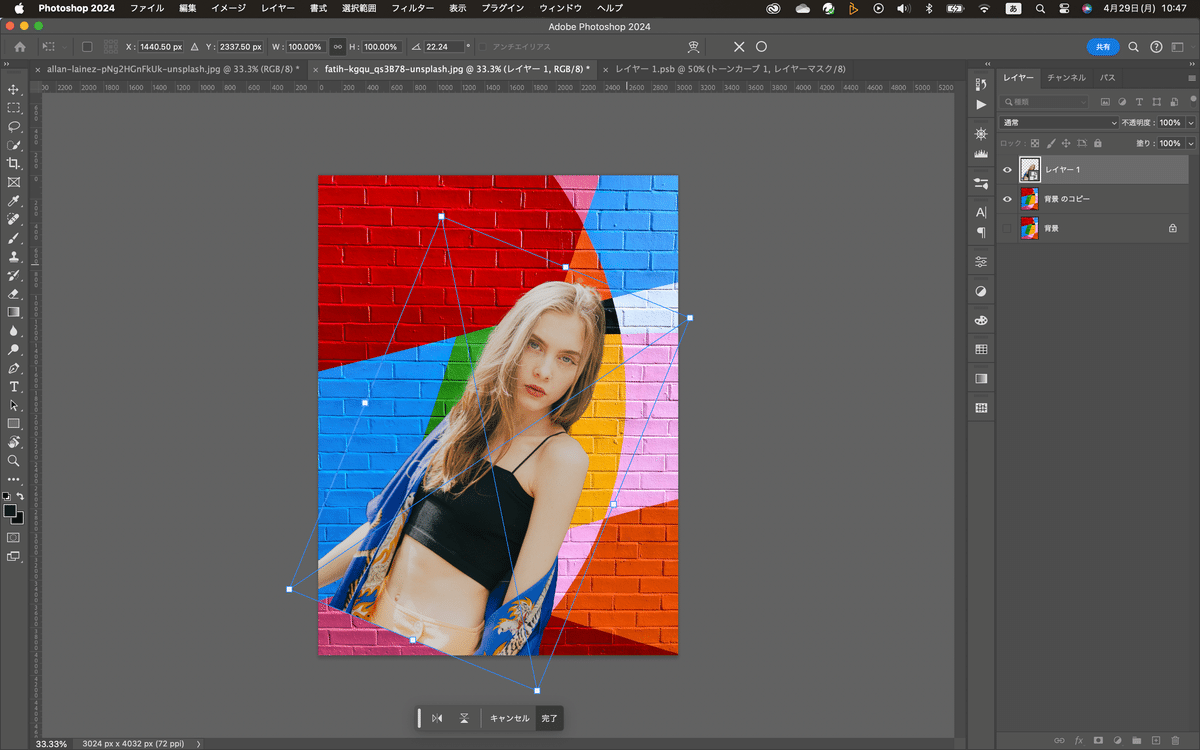Click the 完了 button to commit transform
1200x750 pixels.
550,718
